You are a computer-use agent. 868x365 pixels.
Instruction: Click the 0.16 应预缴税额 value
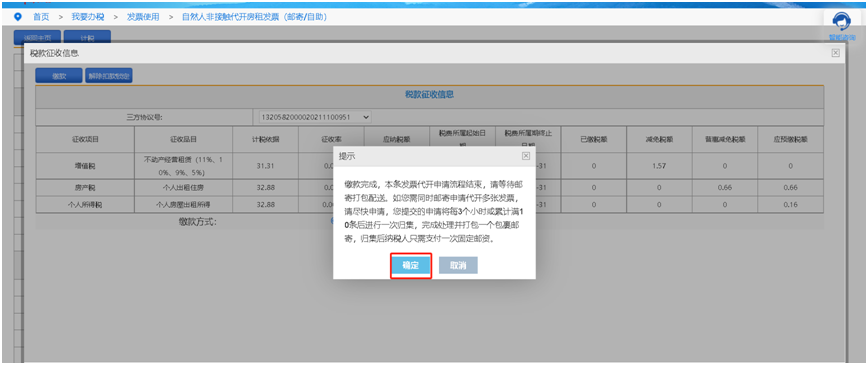coord(790,204)
